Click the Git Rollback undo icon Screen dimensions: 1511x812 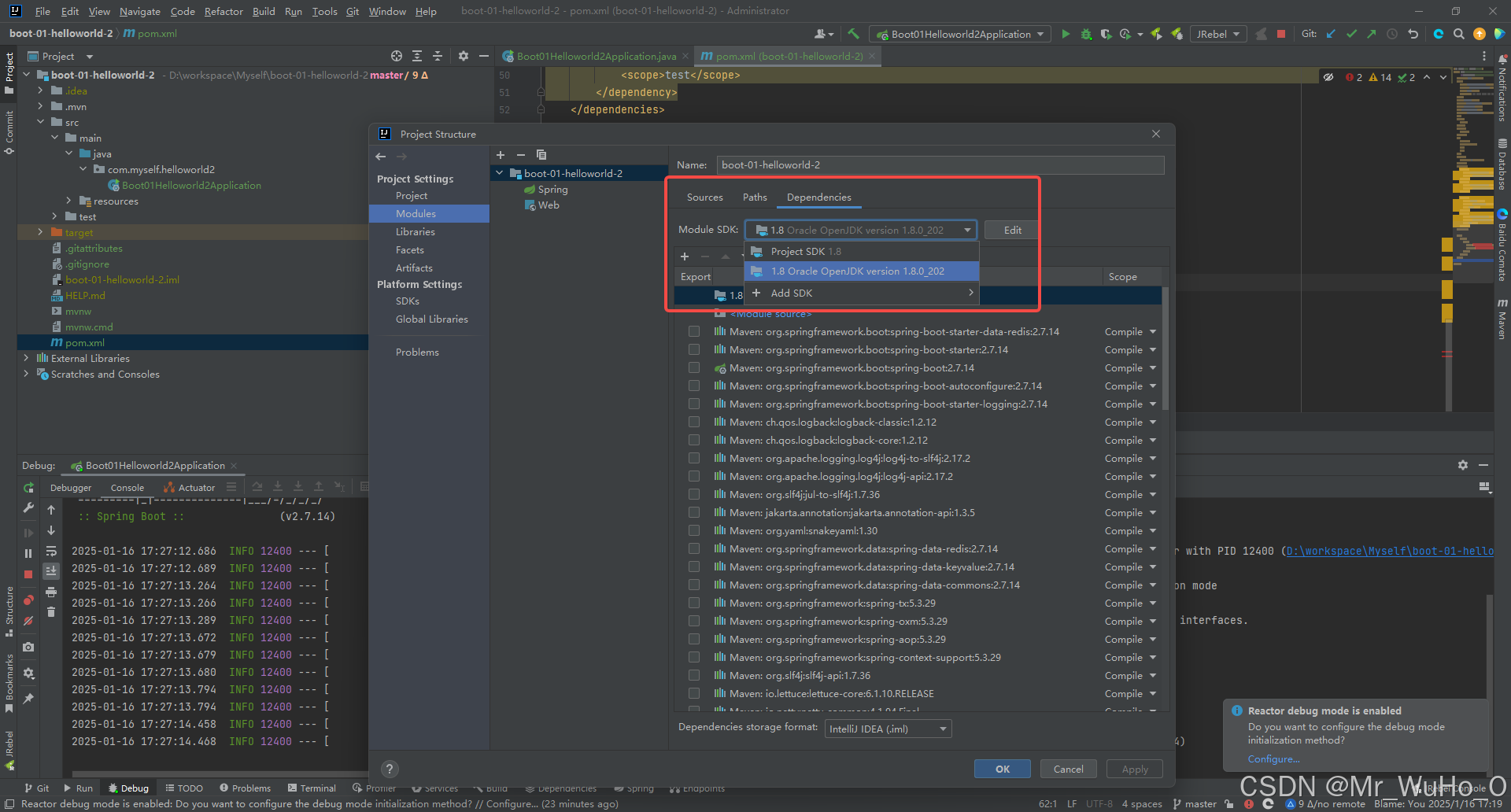[x=1413, y=34]
